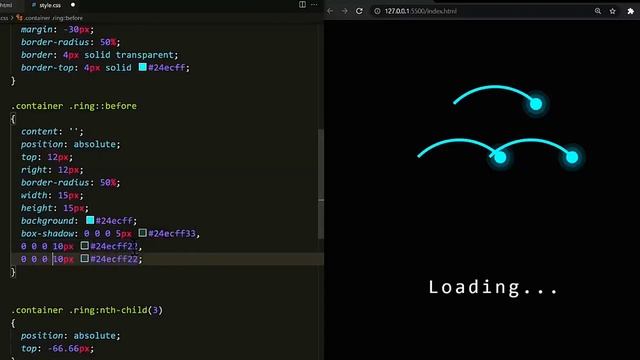Image resolution: width=640 pixels, height=360 pixels.
Task: Close style.css via its unsaved dot
Action: [x=73, y=5]
